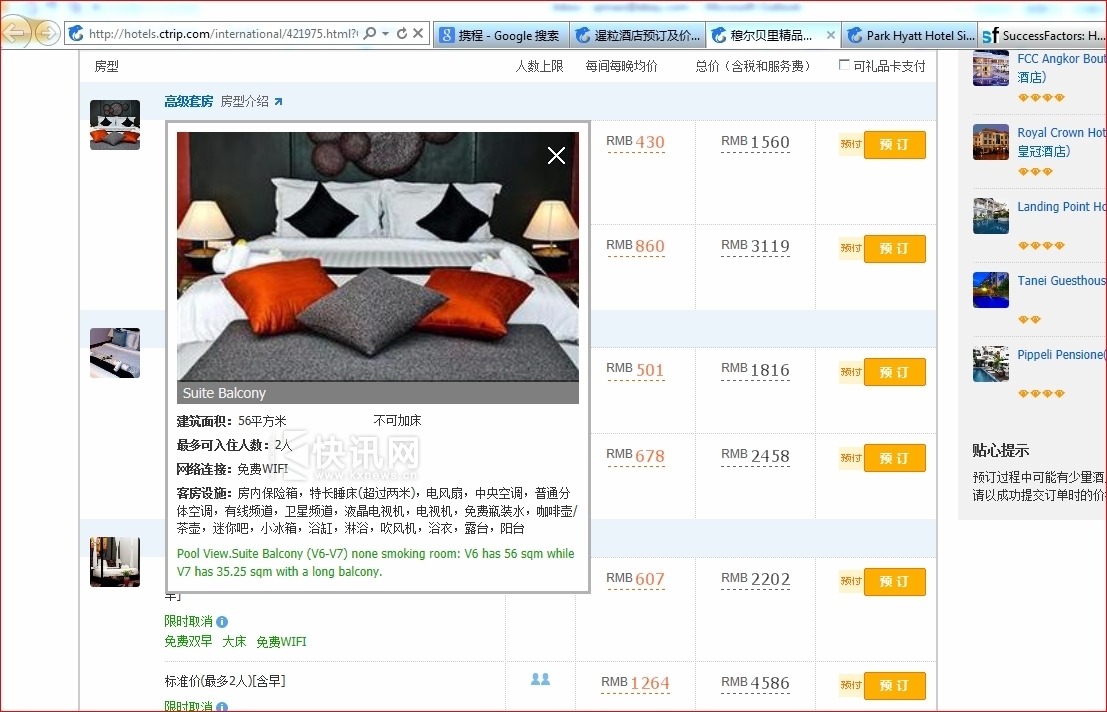Switch to the 遑粒酒店预订及价 tab
Viewport: 1107px width, 712px height.
[638, 35]
